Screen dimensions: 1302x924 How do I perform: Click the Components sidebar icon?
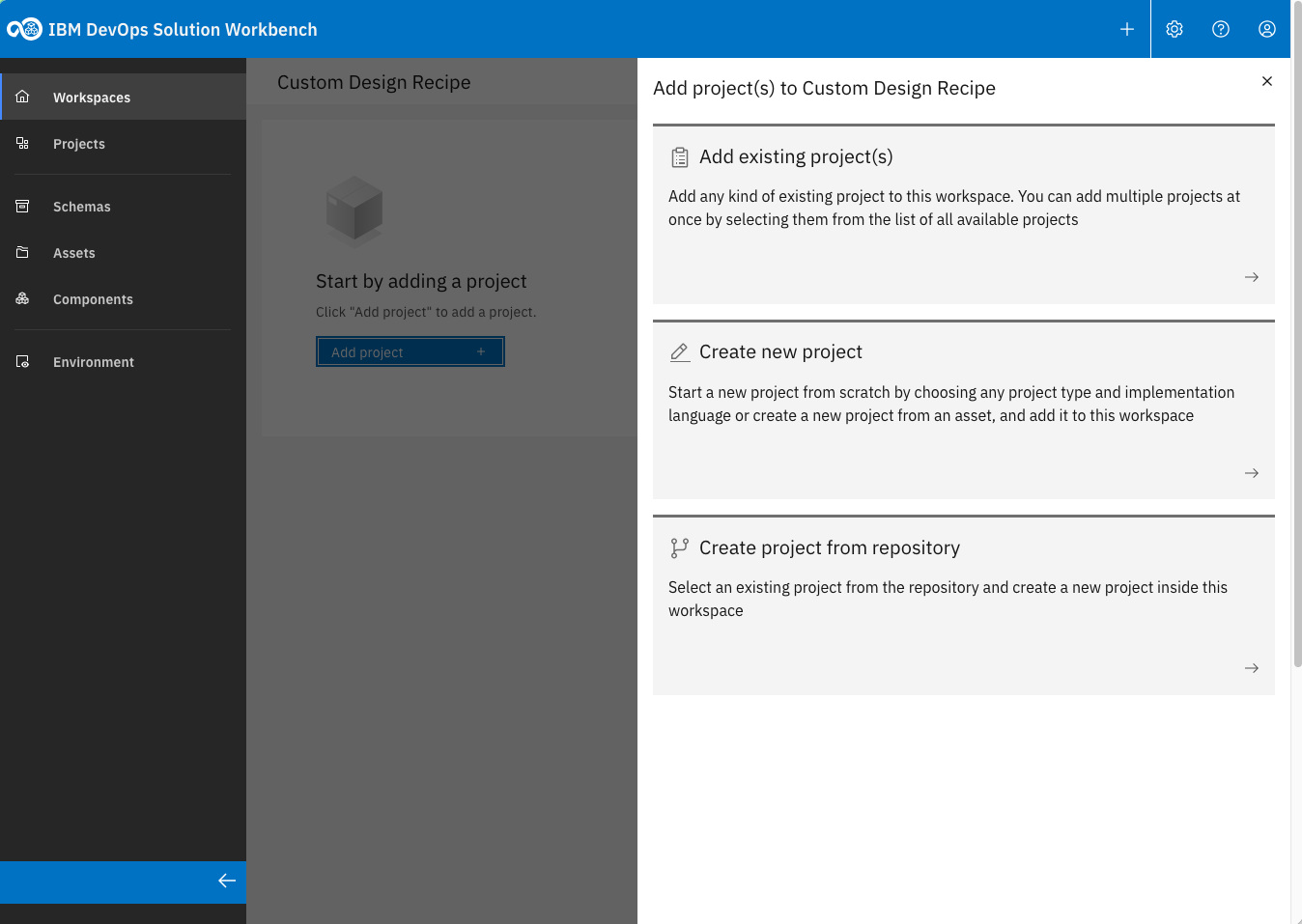point(22,298)
